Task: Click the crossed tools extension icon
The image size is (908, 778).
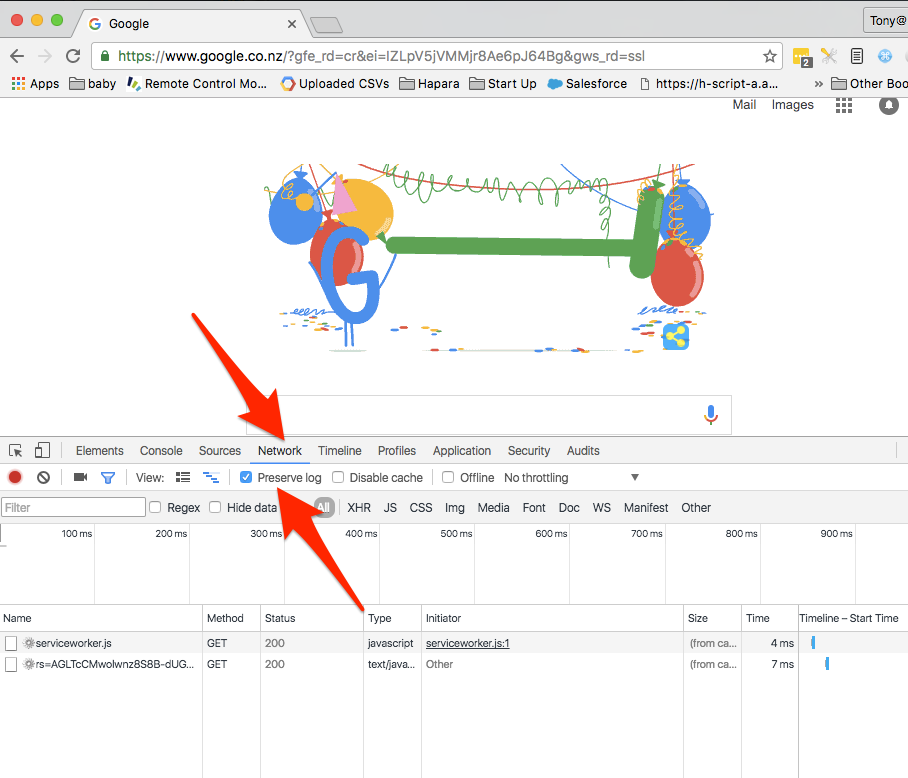Action: point(829,56)
